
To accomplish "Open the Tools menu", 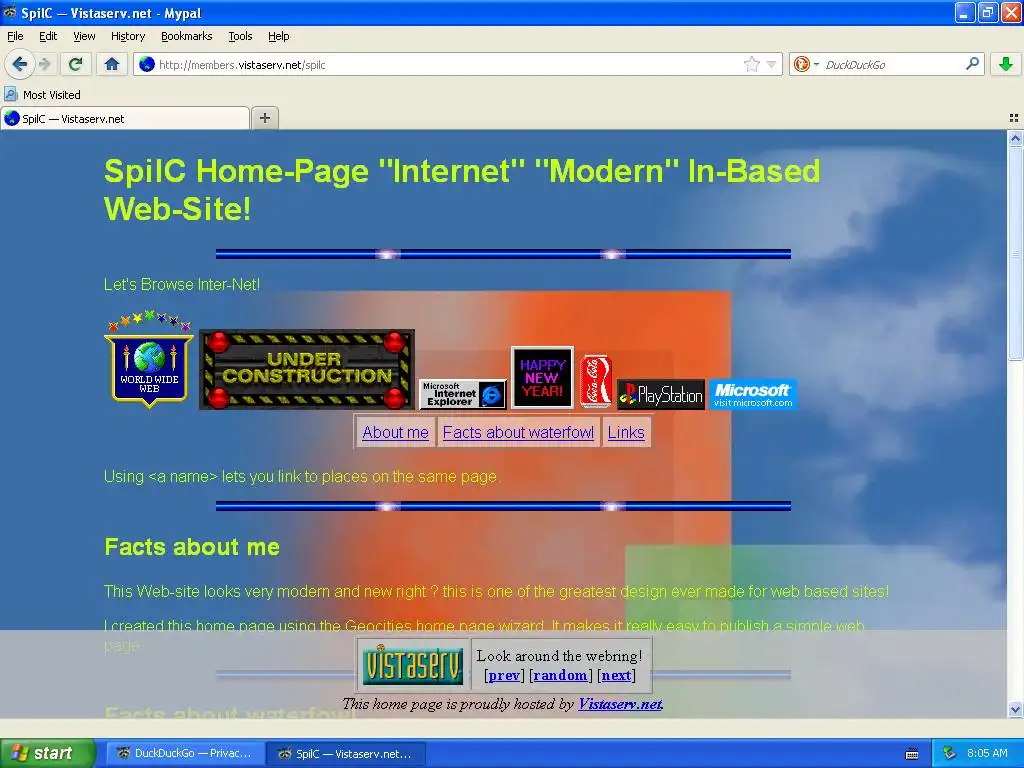I will (x=240, y=36).
